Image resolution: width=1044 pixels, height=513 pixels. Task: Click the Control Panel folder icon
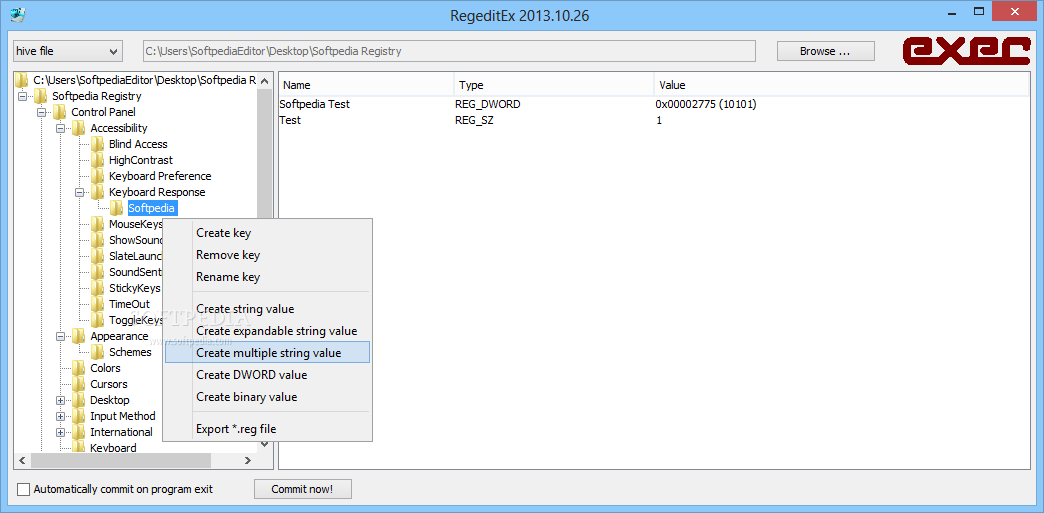(x=59, y=112)
